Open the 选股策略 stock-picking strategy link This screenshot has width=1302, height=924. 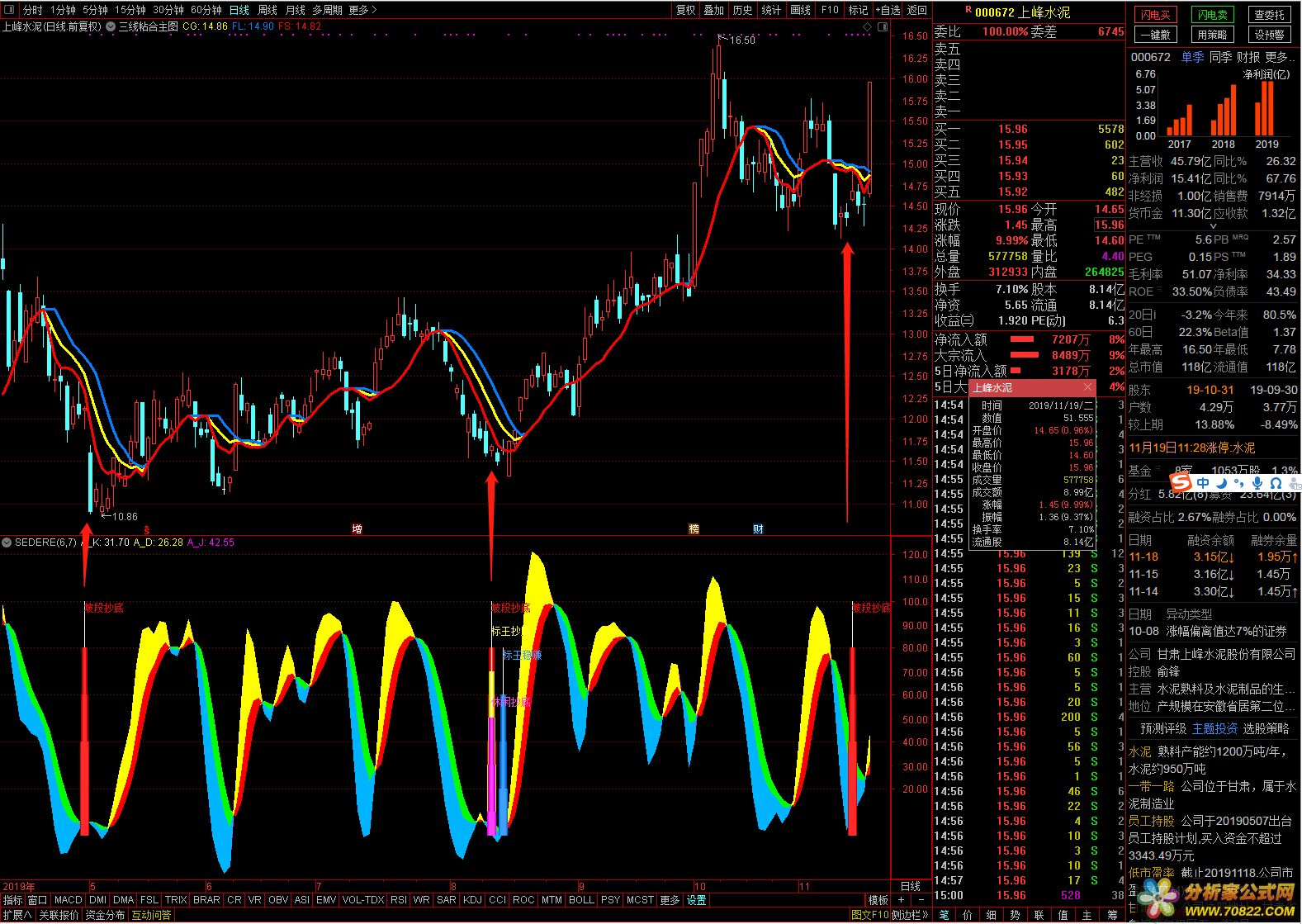(x=1266, y=728)
